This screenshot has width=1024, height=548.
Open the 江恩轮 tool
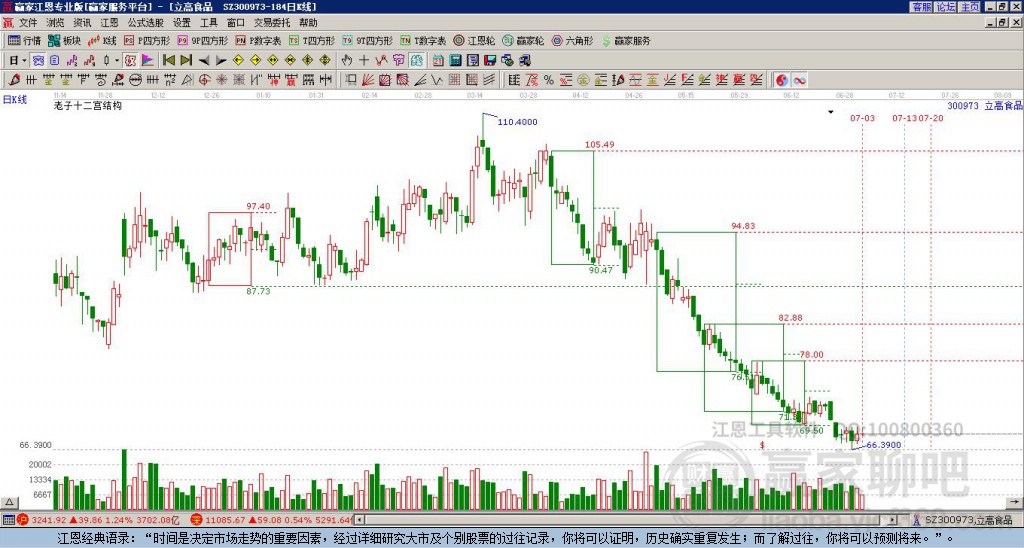[x=474, y=40]
